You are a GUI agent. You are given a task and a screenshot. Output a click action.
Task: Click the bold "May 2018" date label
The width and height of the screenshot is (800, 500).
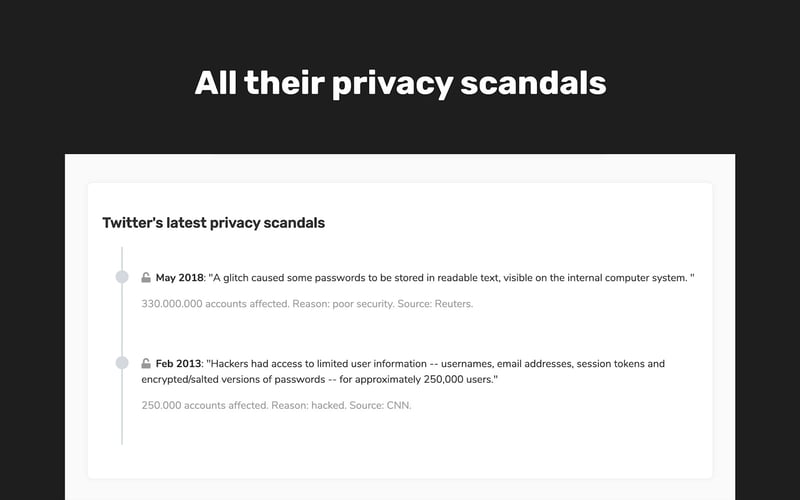(x=179, y=277)
